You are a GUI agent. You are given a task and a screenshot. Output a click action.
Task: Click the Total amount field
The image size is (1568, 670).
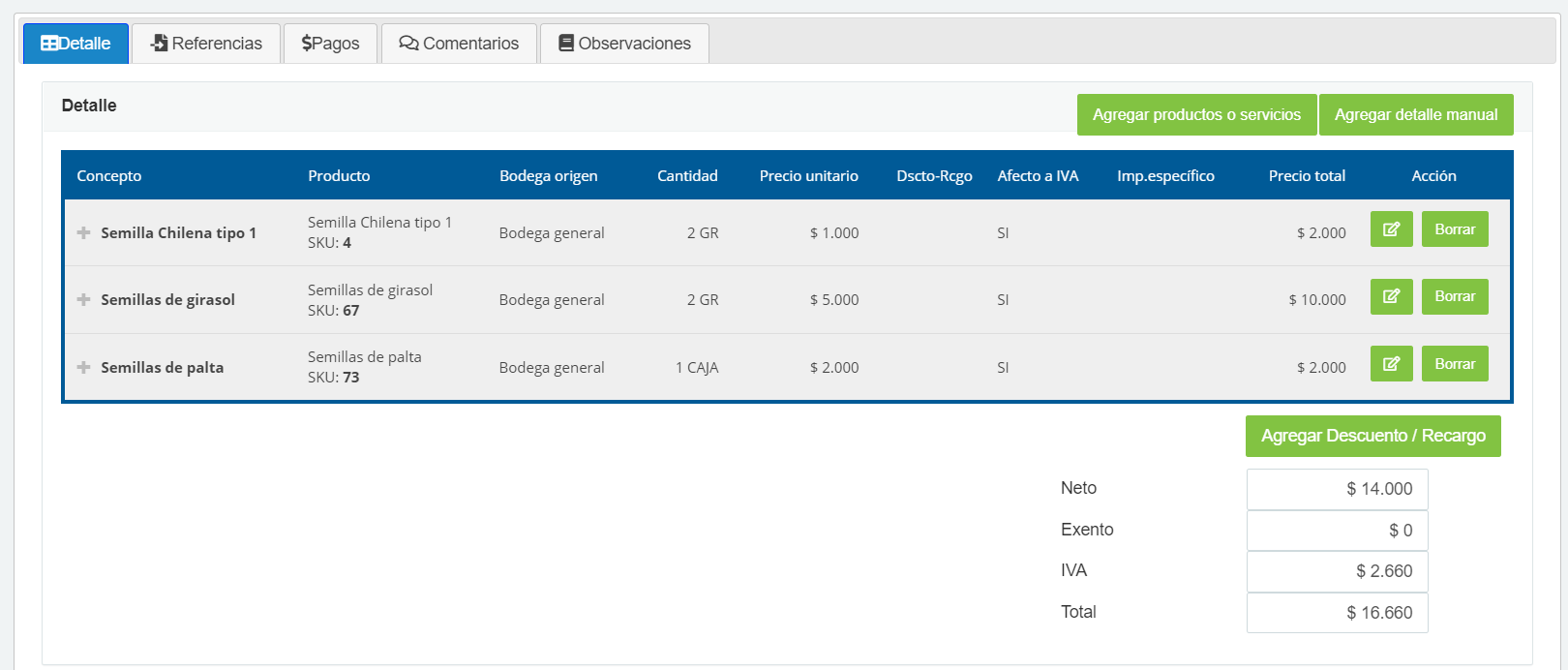(1337, 613)
